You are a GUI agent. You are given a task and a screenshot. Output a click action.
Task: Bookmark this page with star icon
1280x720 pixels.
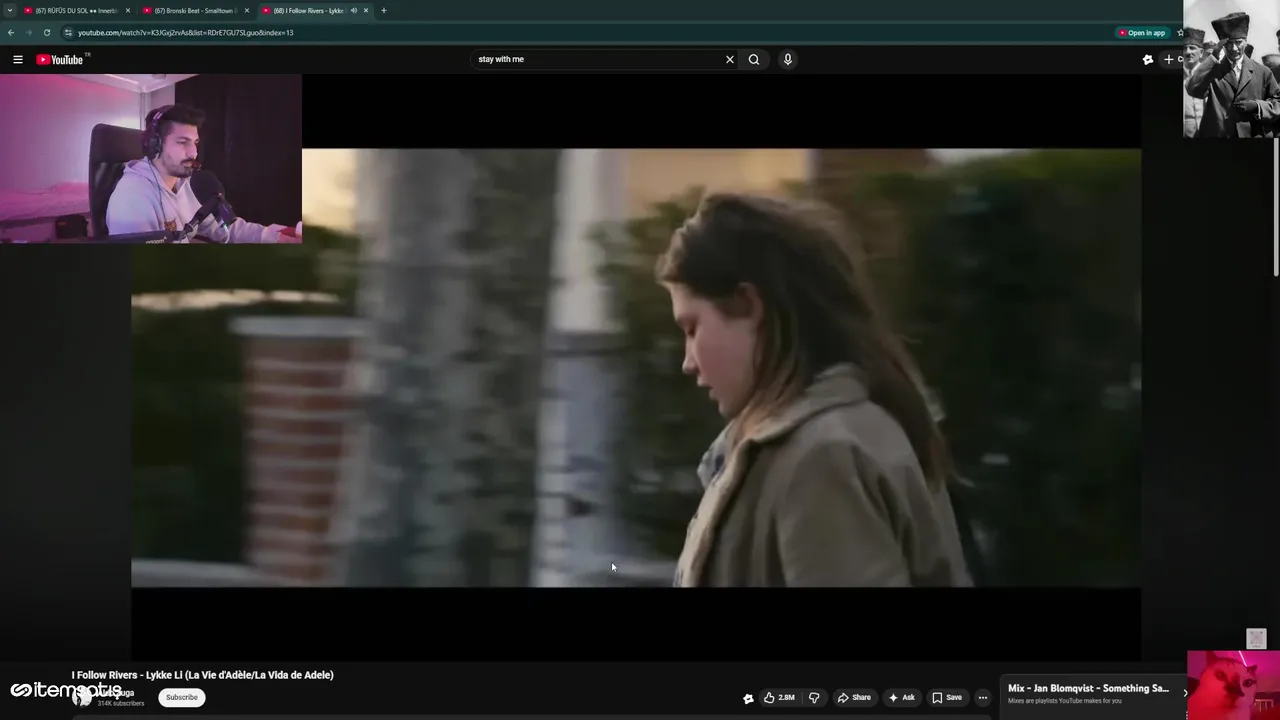point(1180,32)
